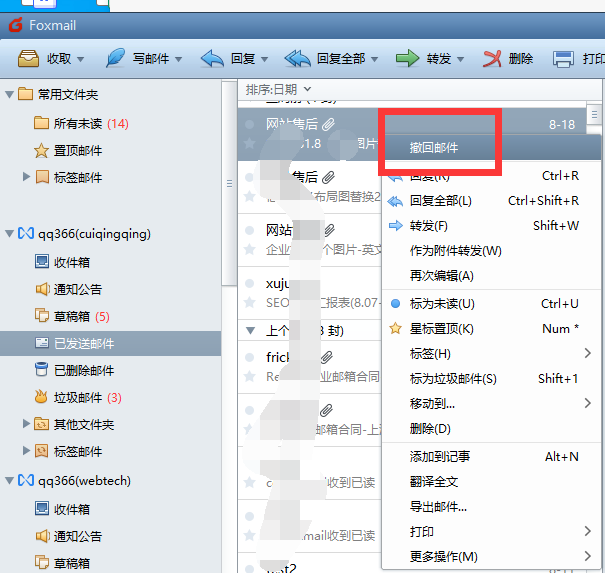Select 标为未读 in the context menu

pyautogui.click(x=442, y=303)
